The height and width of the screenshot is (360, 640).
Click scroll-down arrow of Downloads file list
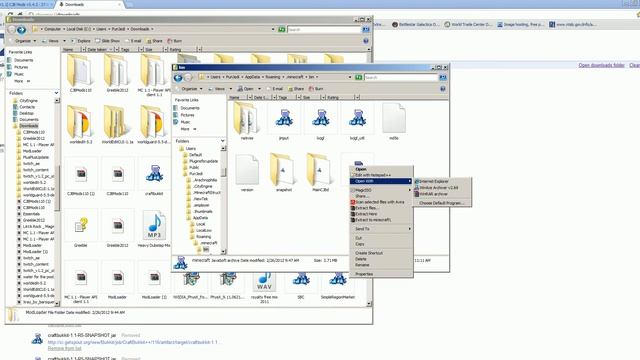click(x=369, y=304)
